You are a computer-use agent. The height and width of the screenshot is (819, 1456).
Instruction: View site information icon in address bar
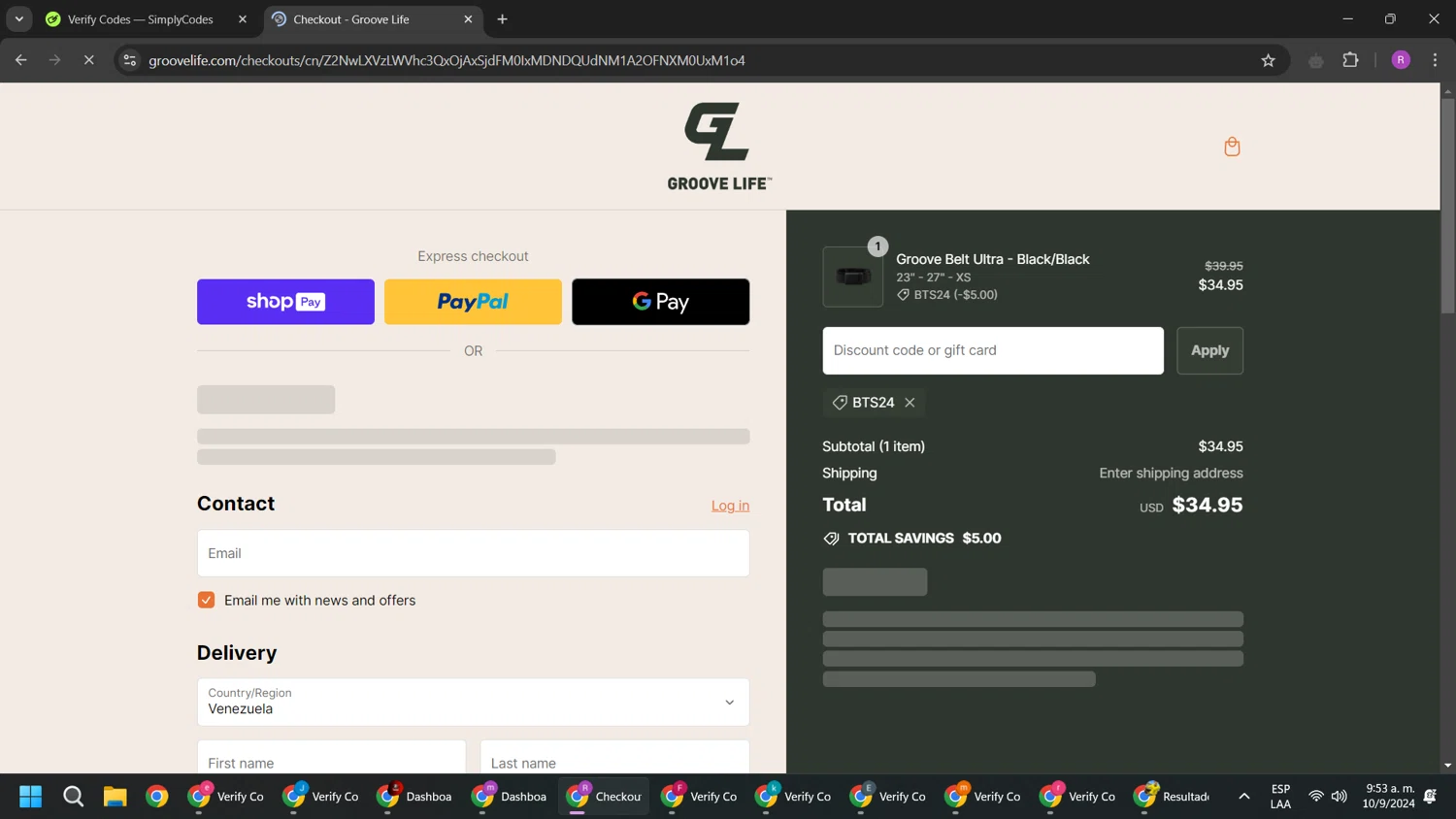click(129, 60)
